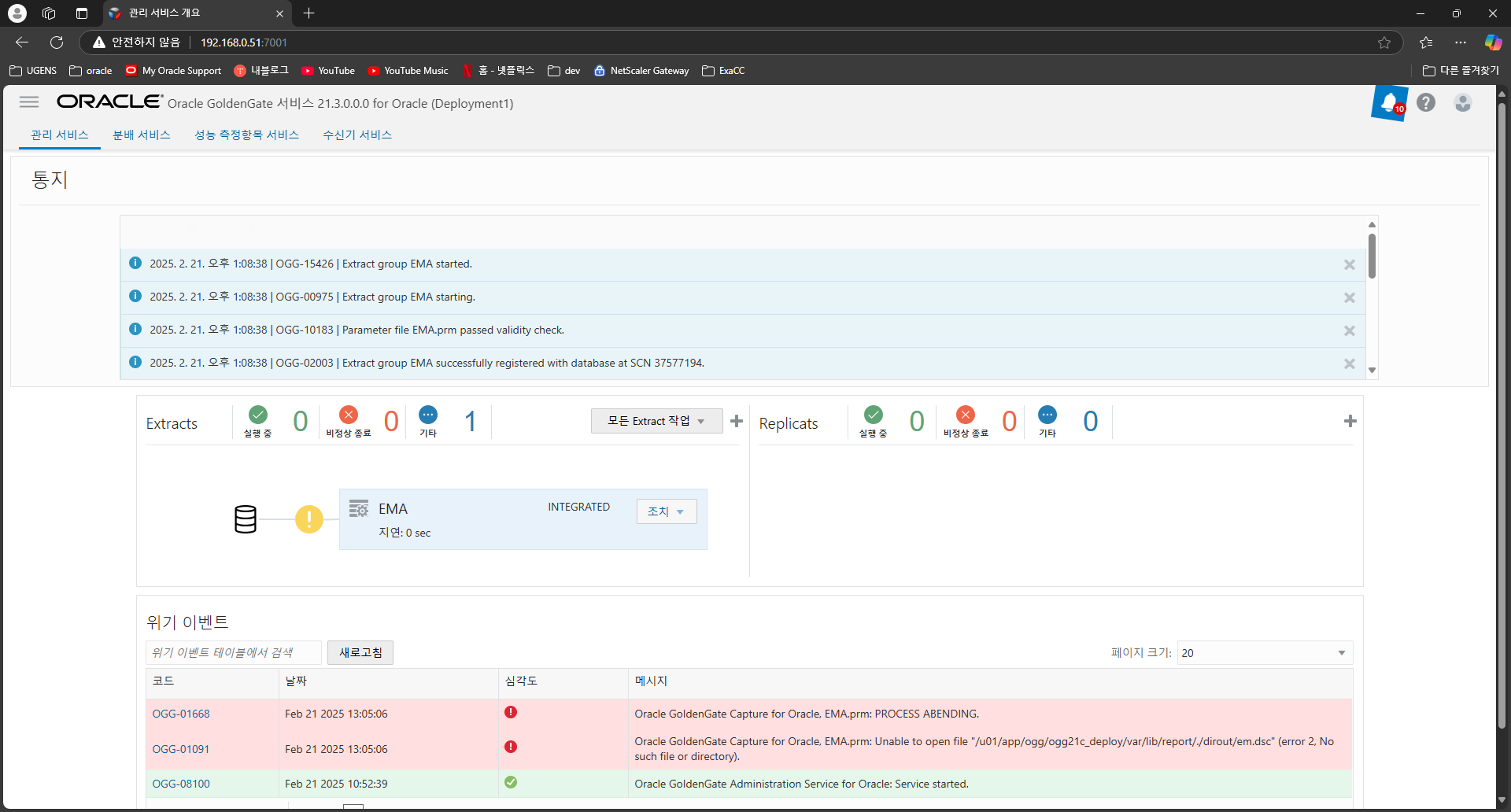Dismiss the OGG-15426 notification
The width and height of the screenshot is (1511, 812).
click(x=1350, y=265)
